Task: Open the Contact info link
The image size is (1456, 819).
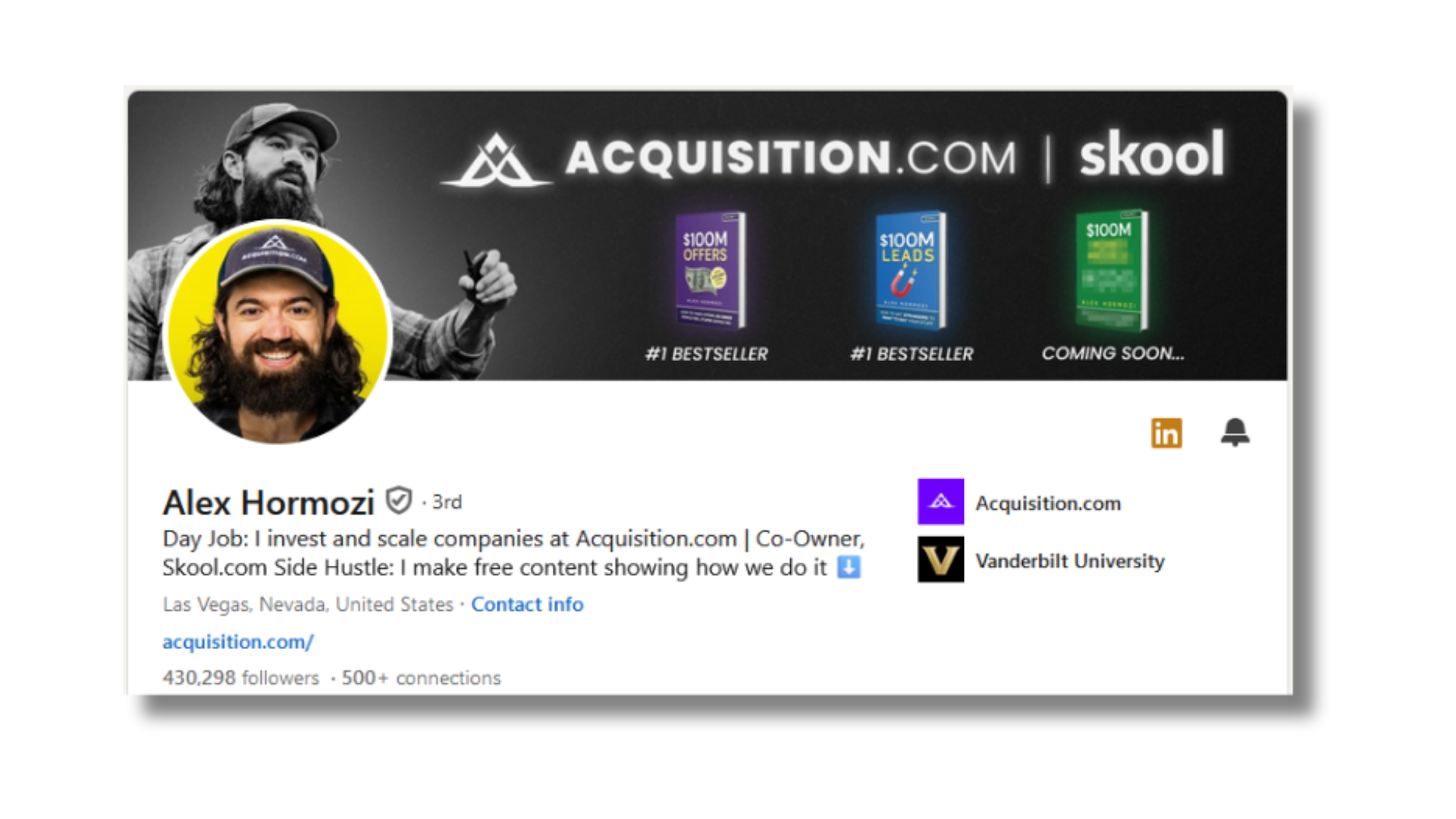Action: pyautogui.click(x=527, y=604)
